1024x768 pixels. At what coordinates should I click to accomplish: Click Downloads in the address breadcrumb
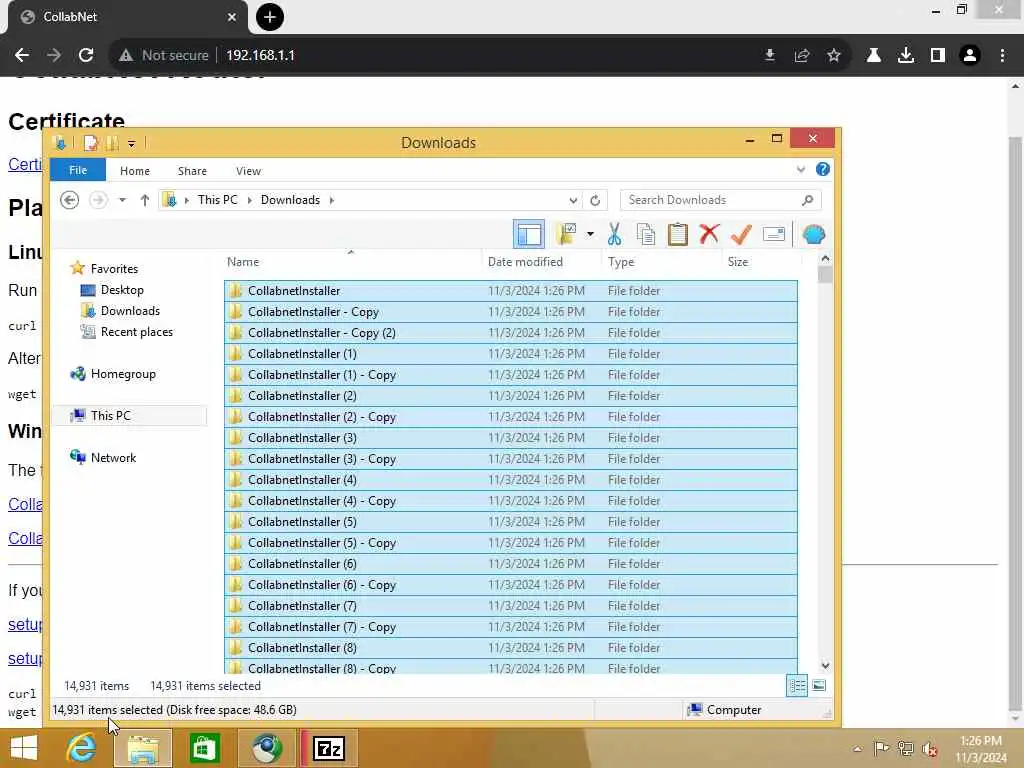(290, 200)
